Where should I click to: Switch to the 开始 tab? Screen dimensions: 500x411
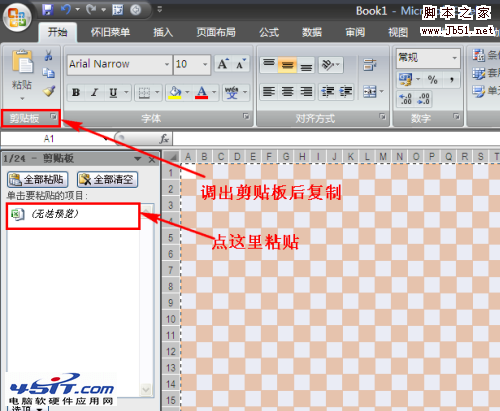[x=57, y=32]
